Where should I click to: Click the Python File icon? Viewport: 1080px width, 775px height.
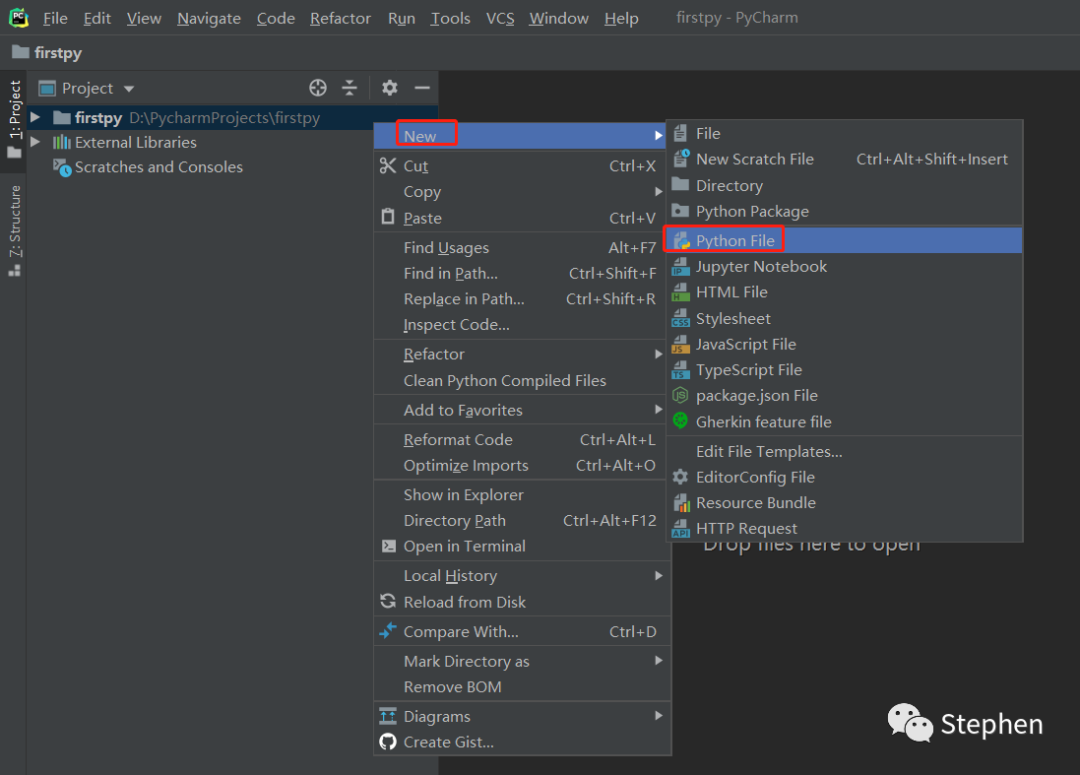(x=681, y=240)
